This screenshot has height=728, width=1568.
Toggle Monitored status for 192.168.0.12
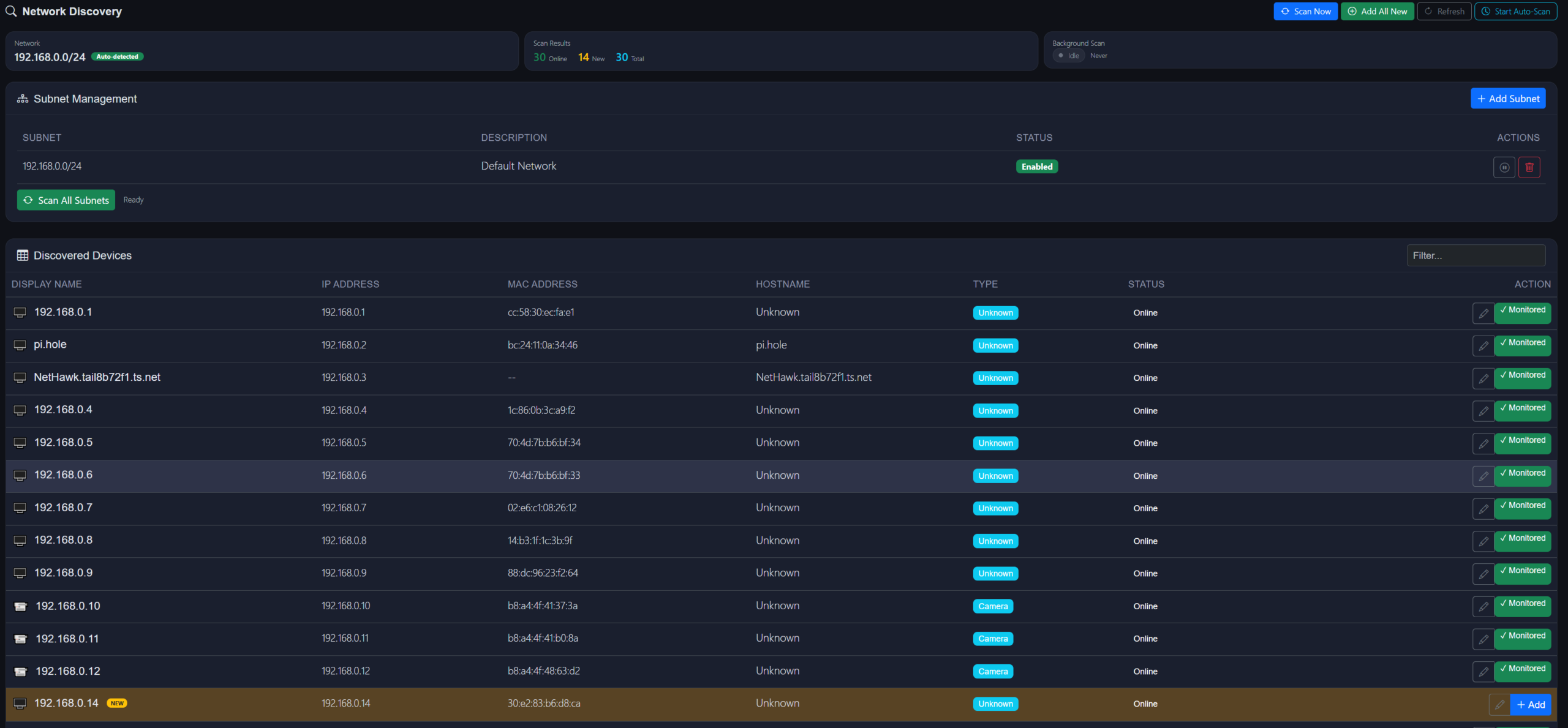[1522, 672]
